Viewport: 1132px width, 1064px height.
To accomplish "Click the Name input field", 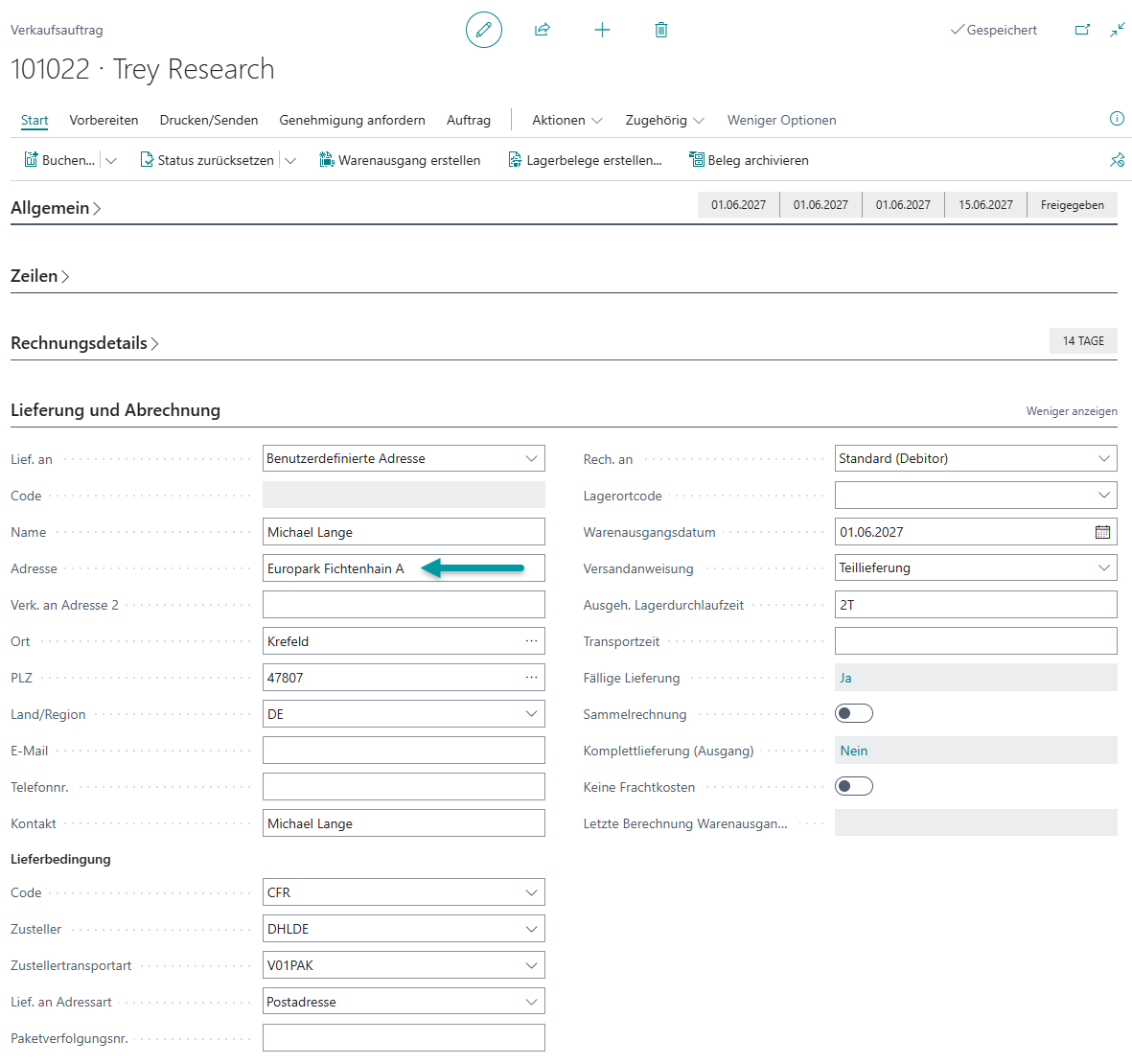I will pyautogui.click(x=404, y=532).
